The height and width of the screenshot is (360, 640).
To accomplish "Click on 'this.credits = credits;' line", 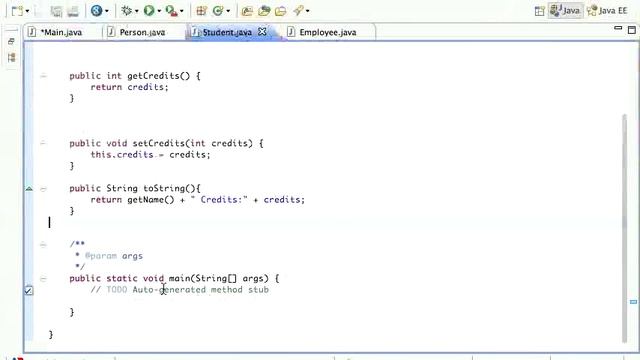I will [150, 155].
